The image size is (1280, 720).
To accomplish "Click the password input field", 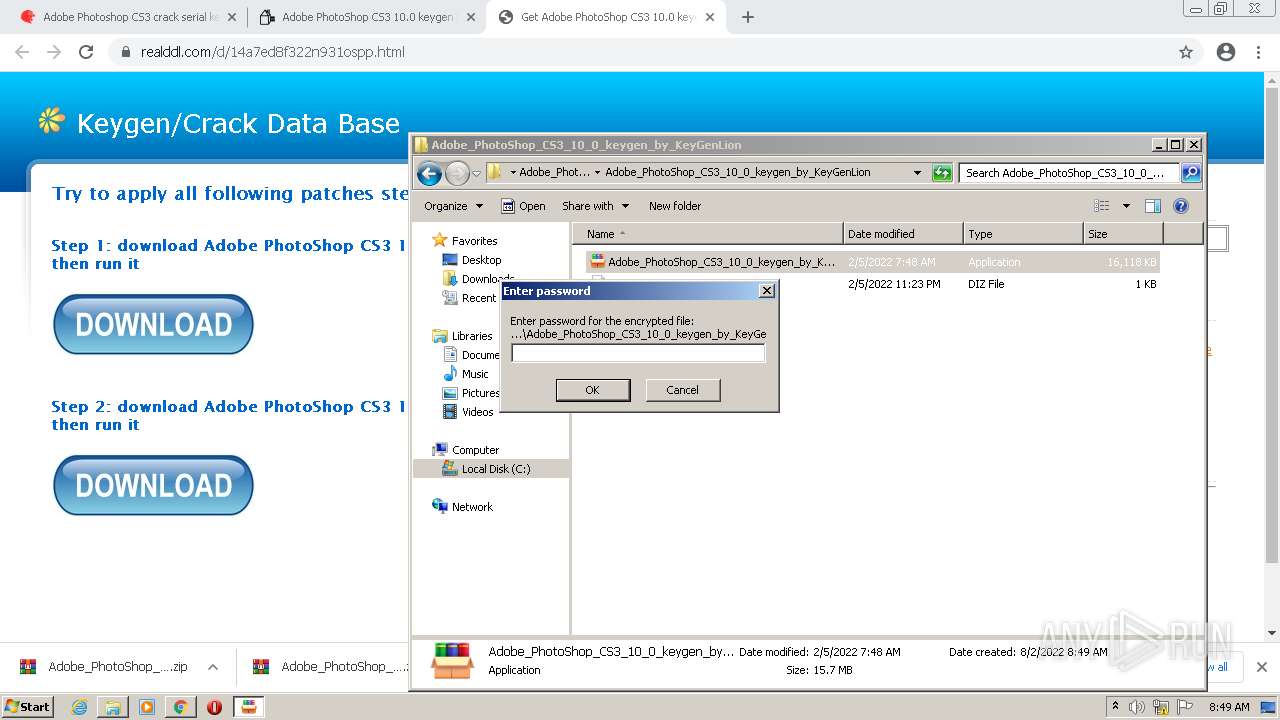I will [x=638, y=353].
